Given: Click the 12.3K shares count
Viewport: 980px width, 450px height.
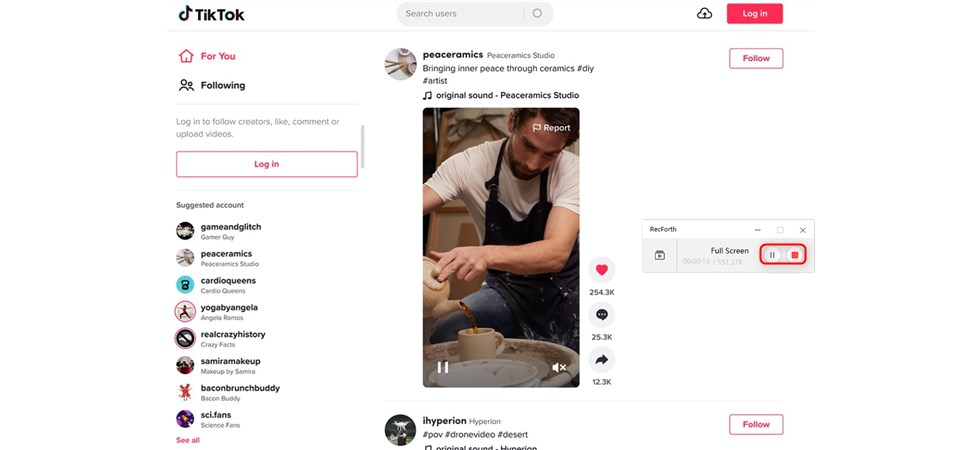Looking at the screenshot, I should (x=601, y=382).
